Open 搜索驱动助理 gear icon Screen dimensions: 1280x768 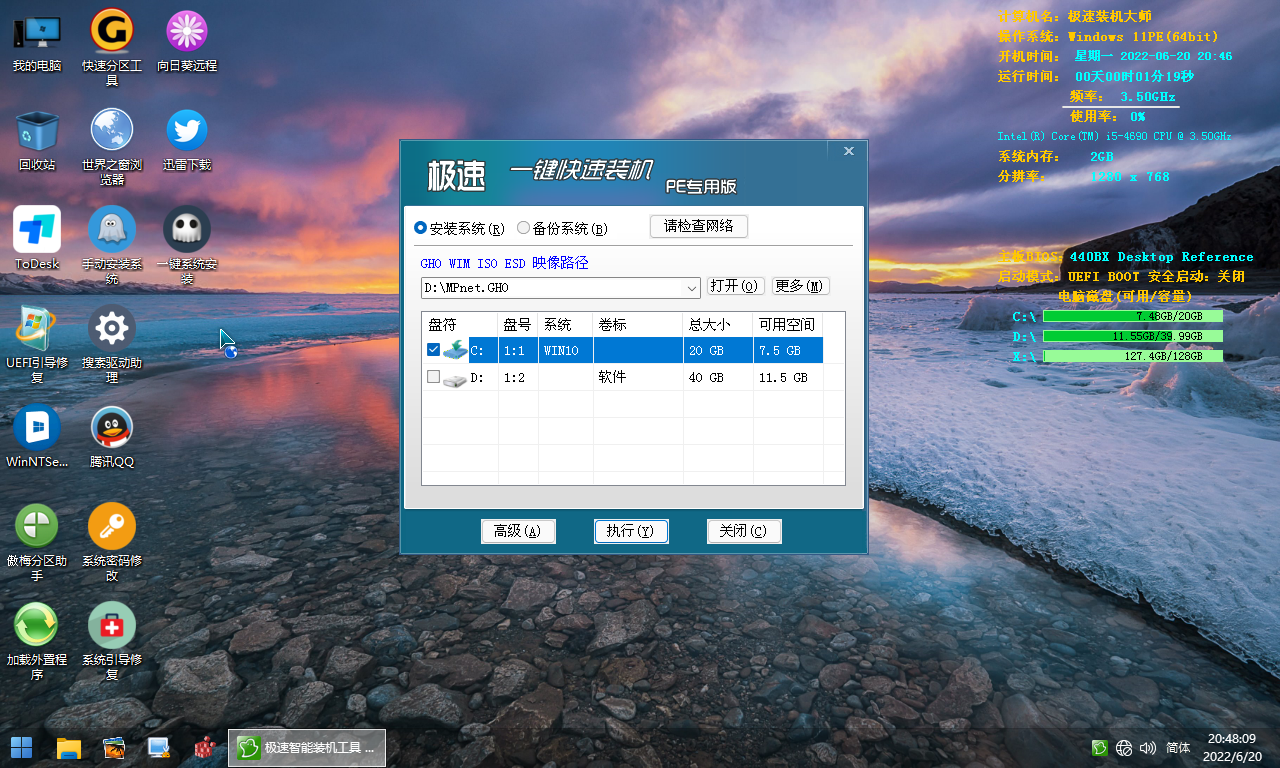pos(112,344)
